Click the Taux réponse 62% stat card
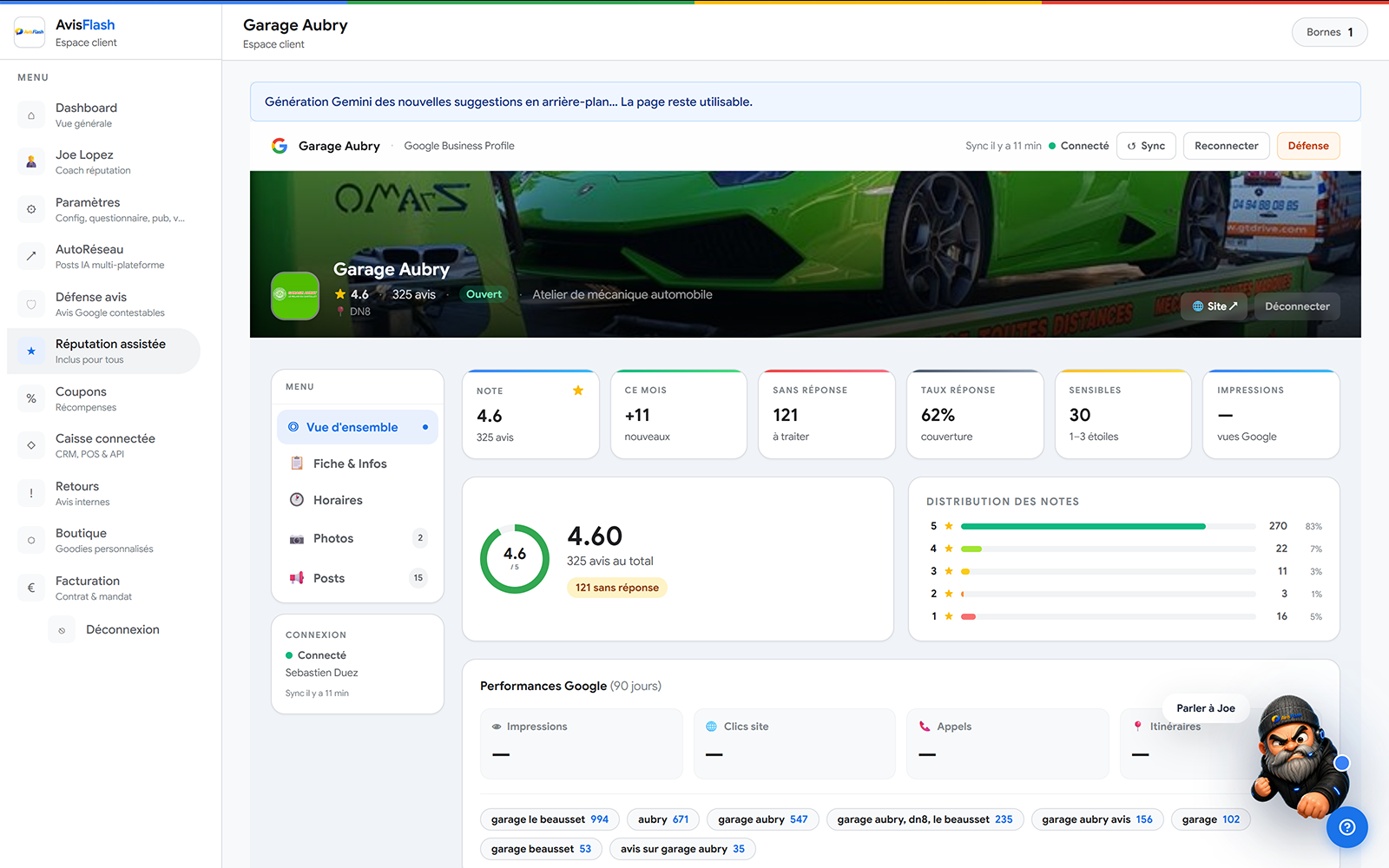The image size is (1389, 868). pyautogui.click(x=975, y=414)
